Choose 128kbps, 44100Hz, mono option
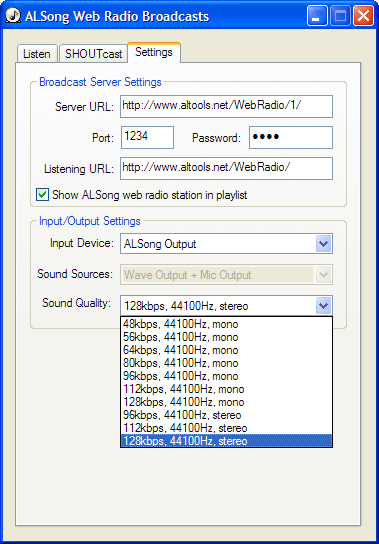This screenshot has height=544, width=379. [x=226, y=402]
